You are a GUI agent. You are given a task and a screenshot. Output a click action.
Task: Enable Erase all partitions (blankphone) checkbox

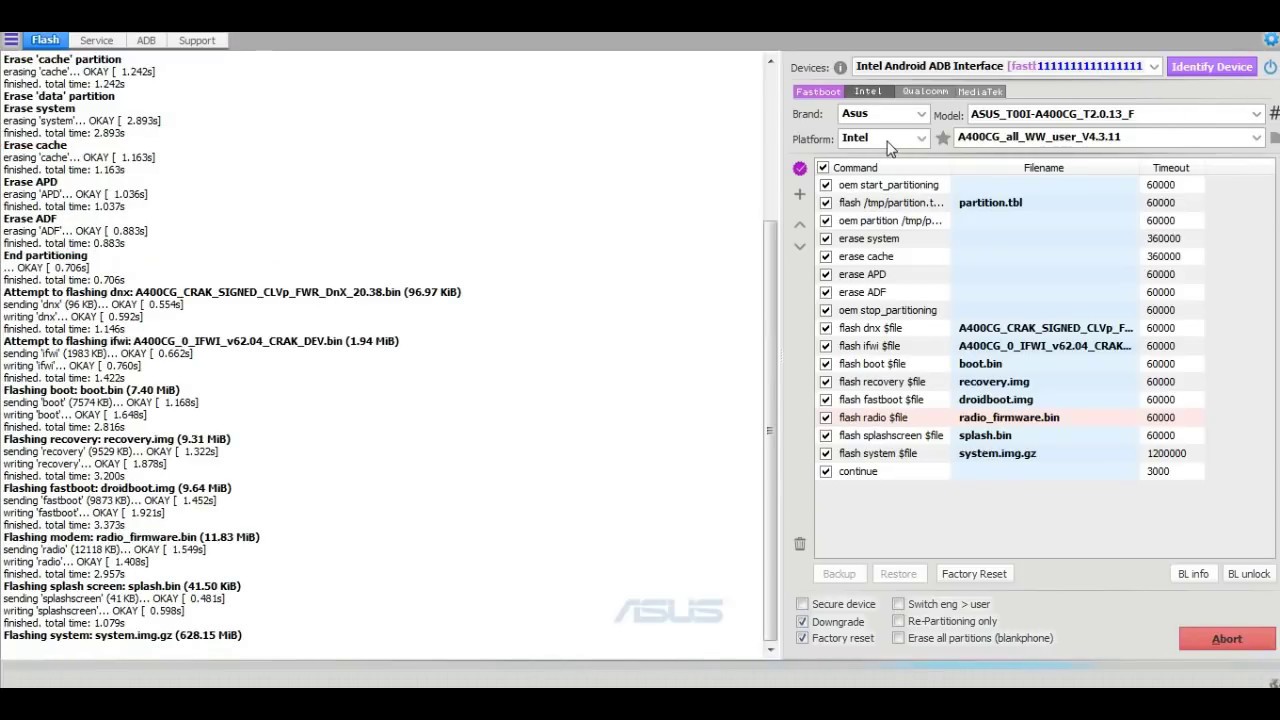pyautogui.click(x=898, y=638)
